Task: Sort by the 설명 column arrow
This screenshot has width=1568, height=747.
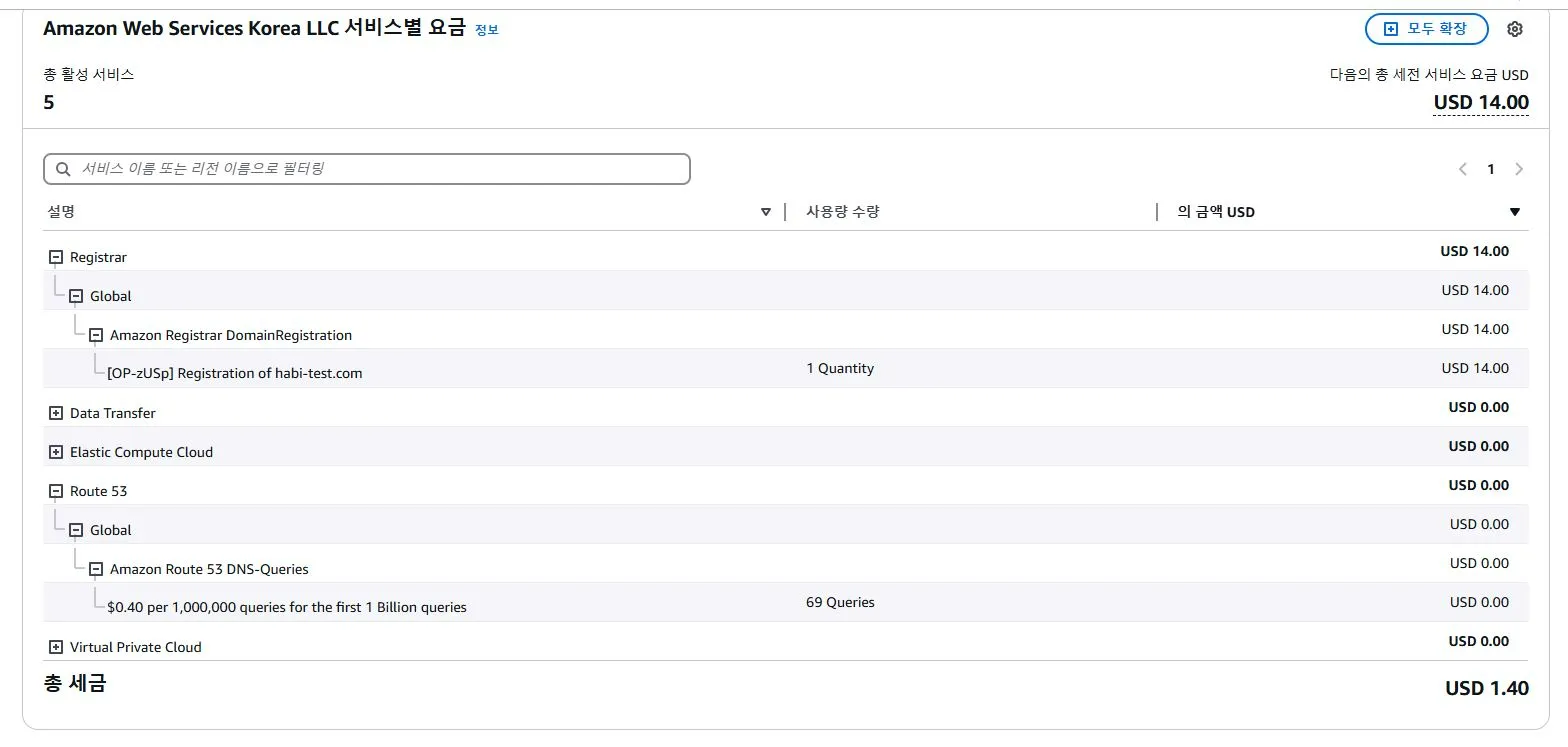Action: pos(766,212)
